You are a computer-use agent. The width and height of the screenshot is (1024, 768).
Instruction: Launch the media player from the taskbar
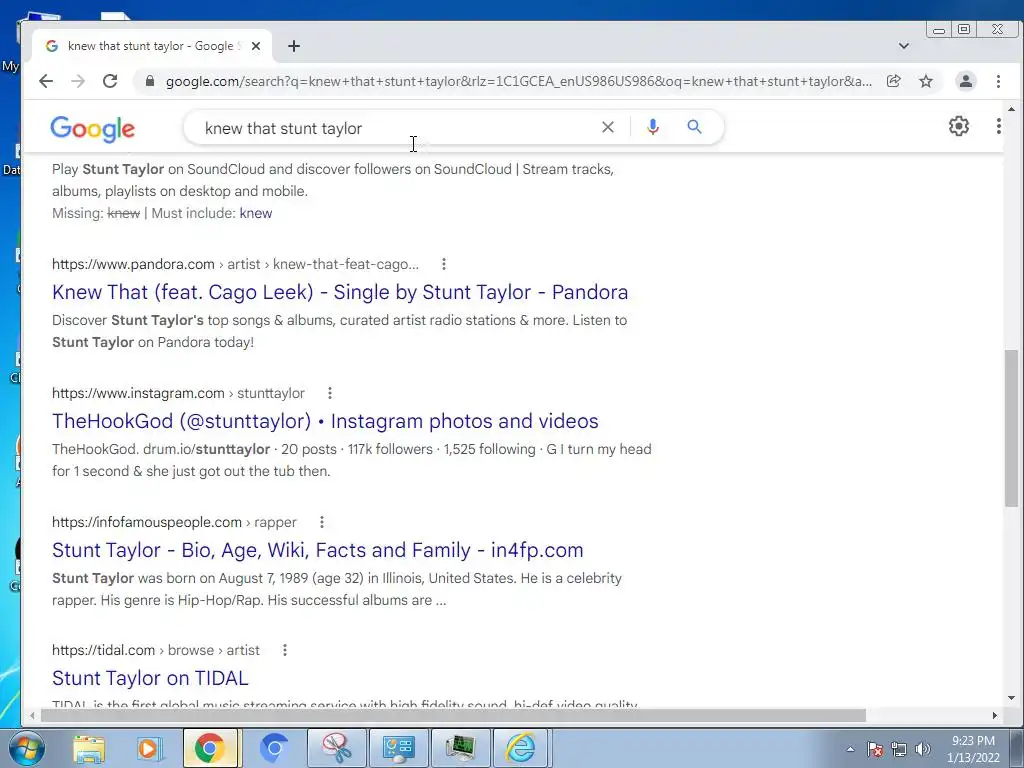coord(149,748)
